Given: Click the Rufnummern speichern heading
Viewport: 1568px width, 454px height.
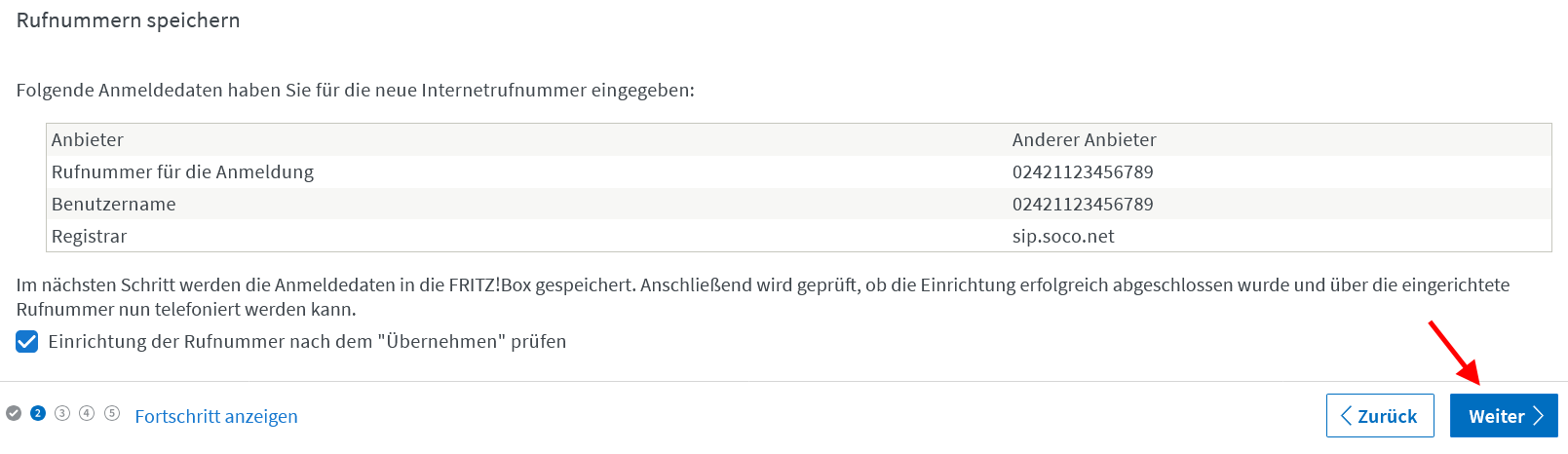Looking at the screenshot, I should coord(128,20).
